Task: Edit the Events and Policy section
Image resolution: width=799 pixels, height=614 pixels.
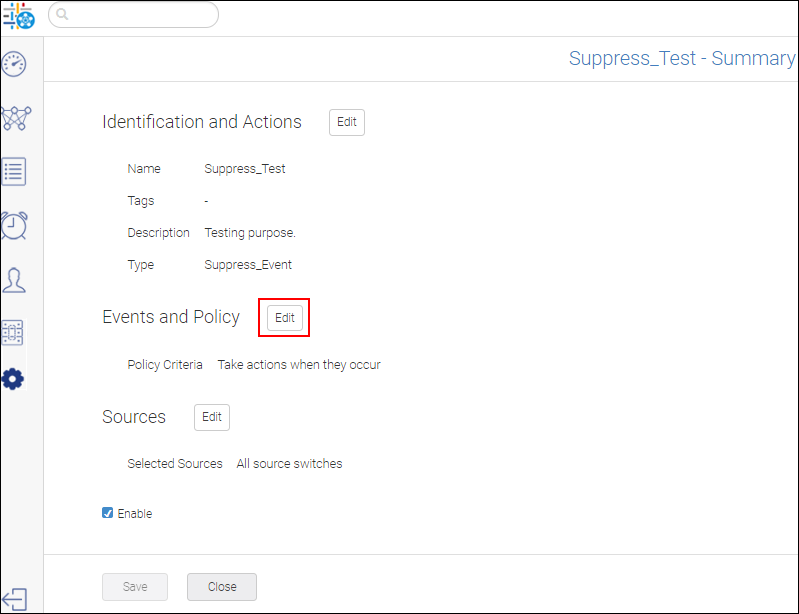Action: 285,318
